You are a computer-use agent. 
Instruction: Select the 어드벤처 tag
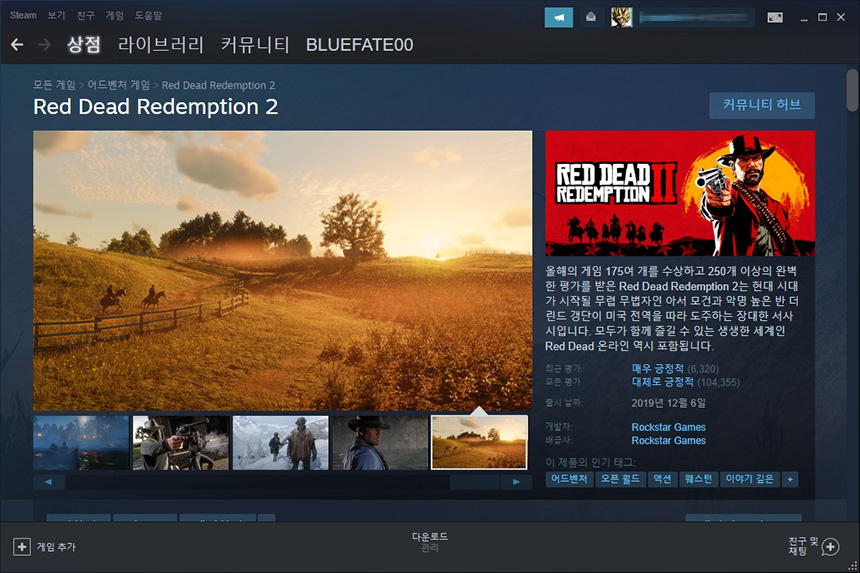[569, 479]
